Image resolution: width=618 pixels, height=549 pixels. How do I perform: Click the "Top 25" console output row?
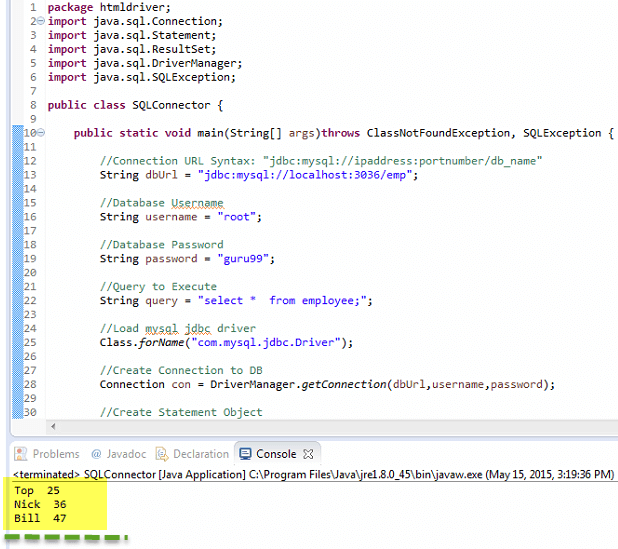tap(37, 491)
